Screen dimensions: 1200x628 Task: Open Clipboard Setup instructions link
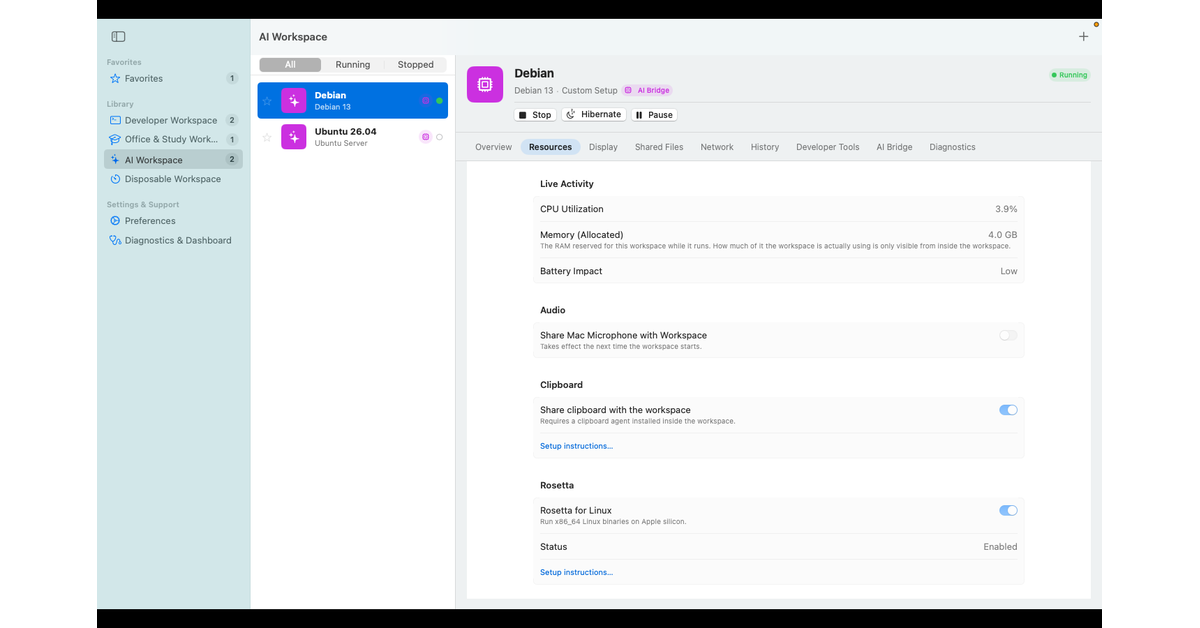point(577,446)
